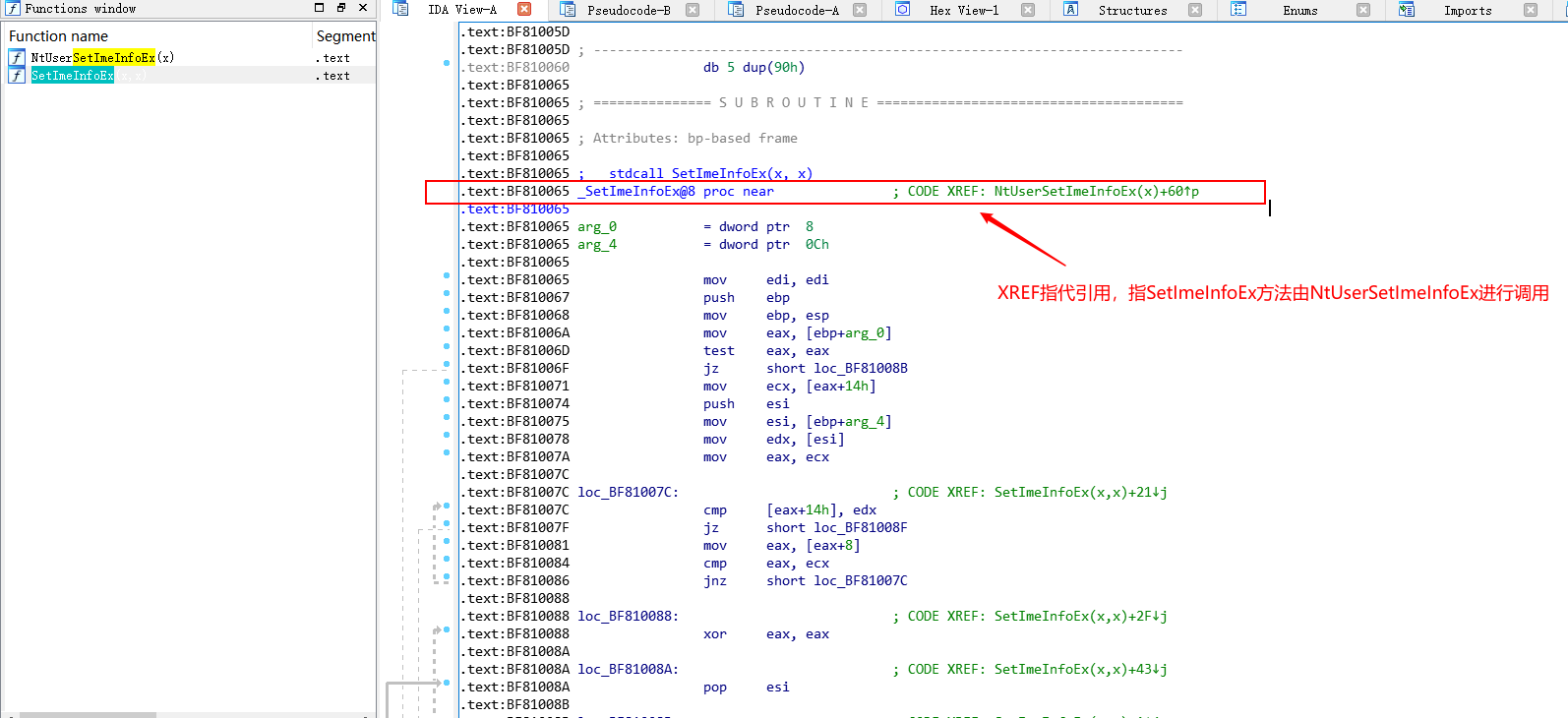Image resolution: width=1568 pixels, height=718 pixels.
Task: Click the IDA View-A tab icon
Action: [x=400, y=9]
